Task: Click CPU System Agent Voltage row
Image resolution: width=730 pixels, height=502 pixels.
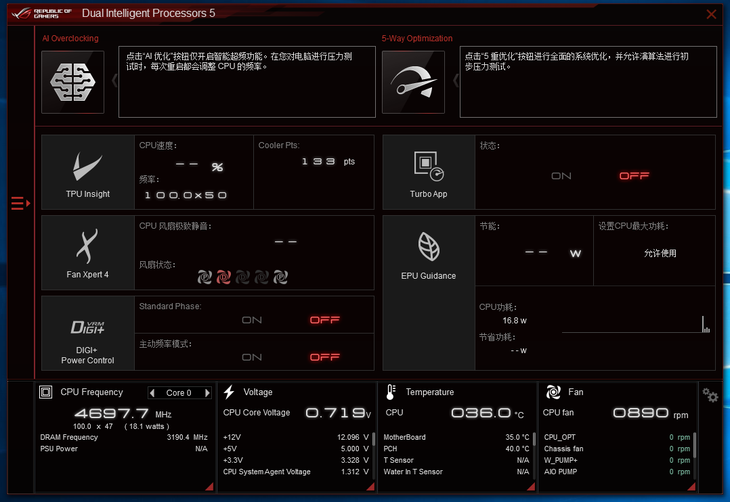Action: tap(296, 472)
